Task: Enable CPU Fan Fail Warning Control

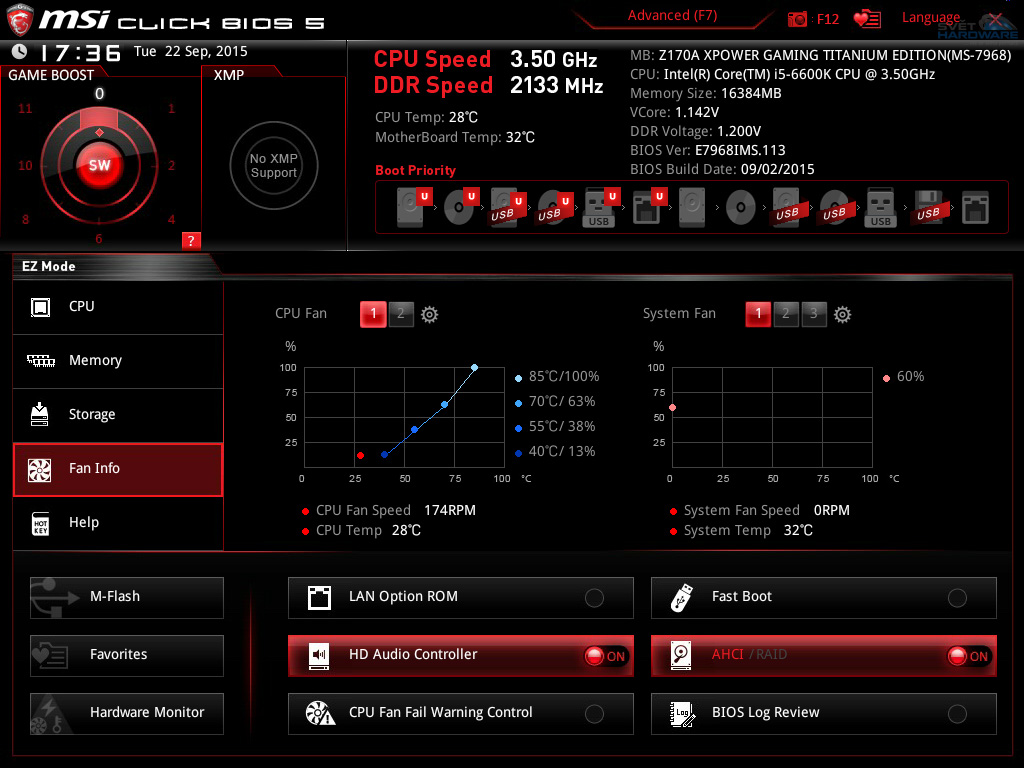Action: pos(594,714)
